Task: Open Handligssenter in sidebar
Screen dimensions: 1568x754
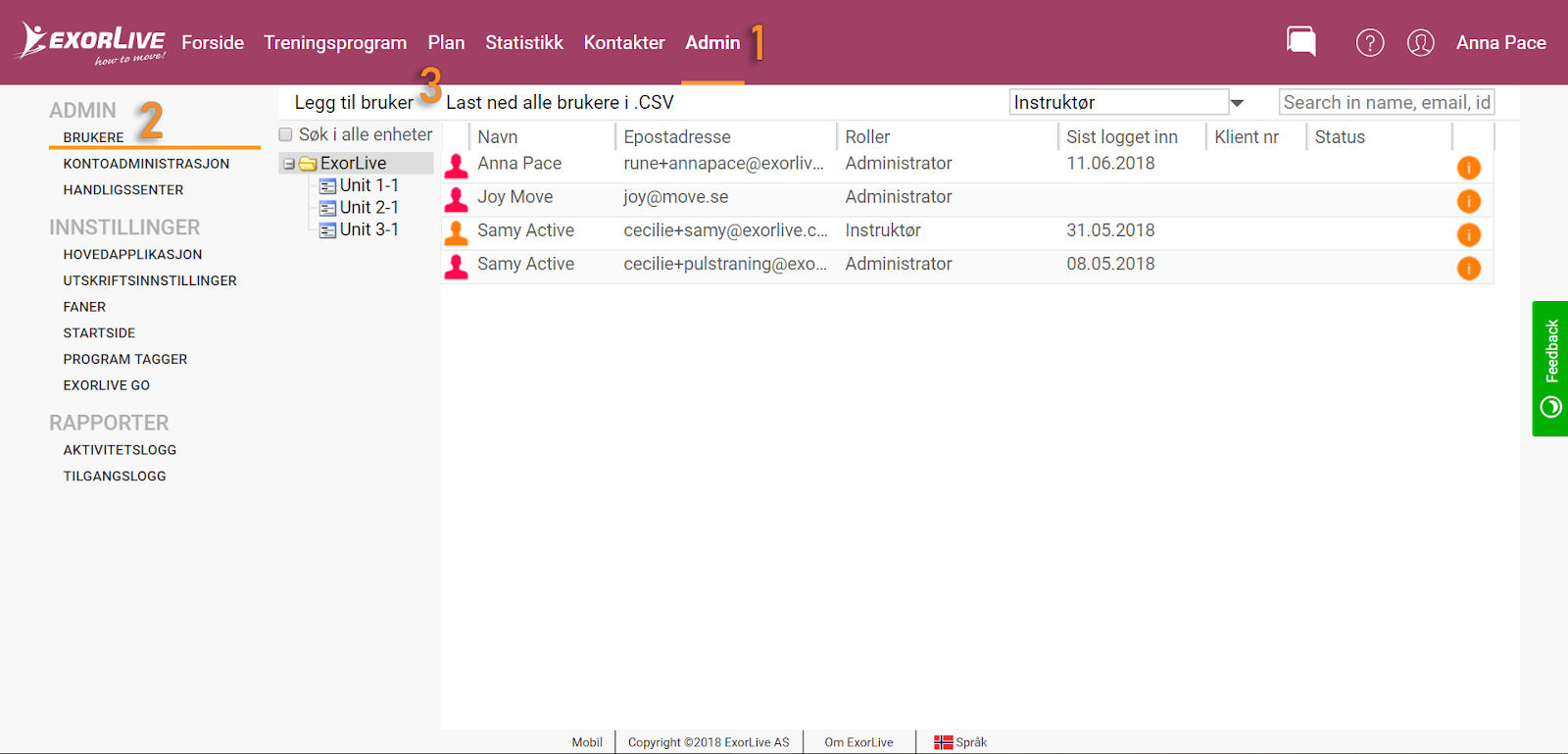Action: point(123,190)
